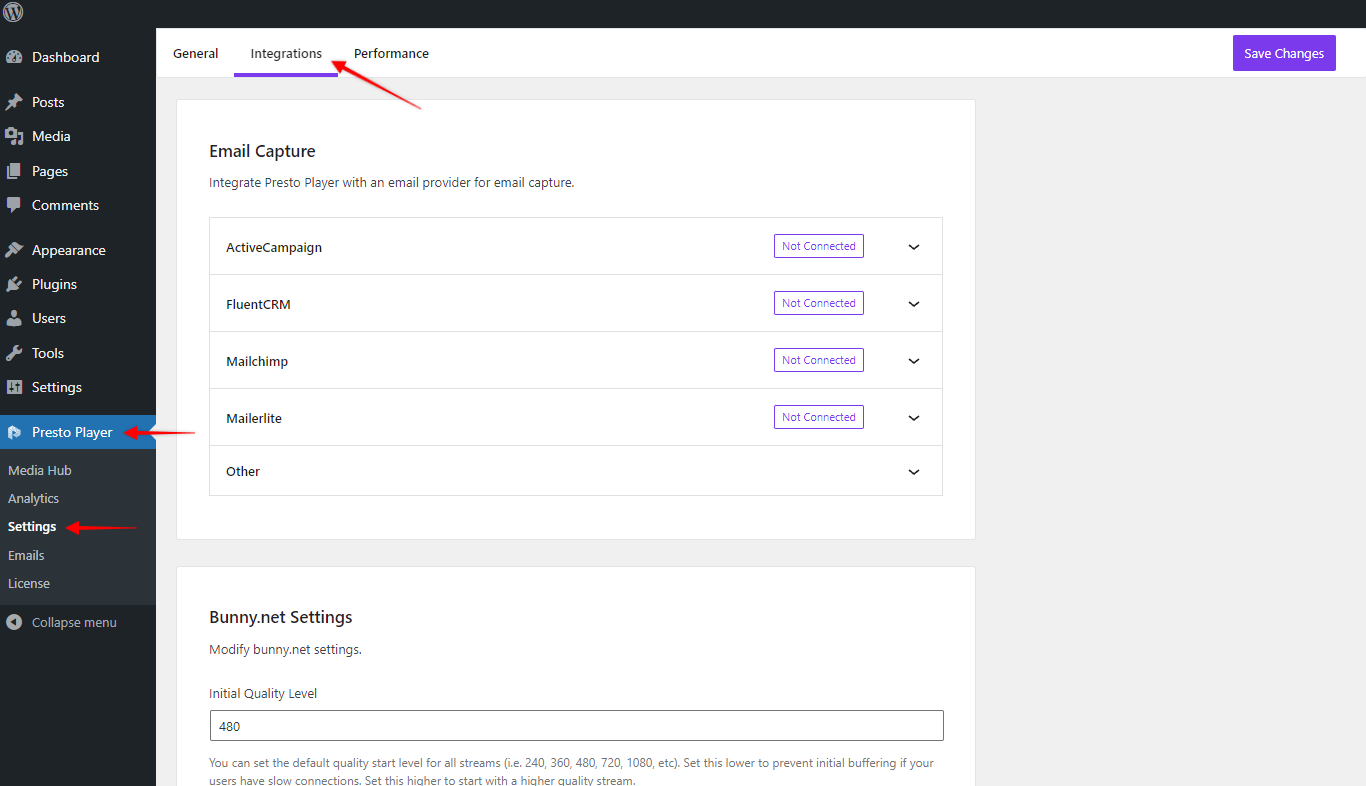Click the WordPress logo icon
Image resolution: width=1366 pixels, height=786 pixels.
(13, 13)
